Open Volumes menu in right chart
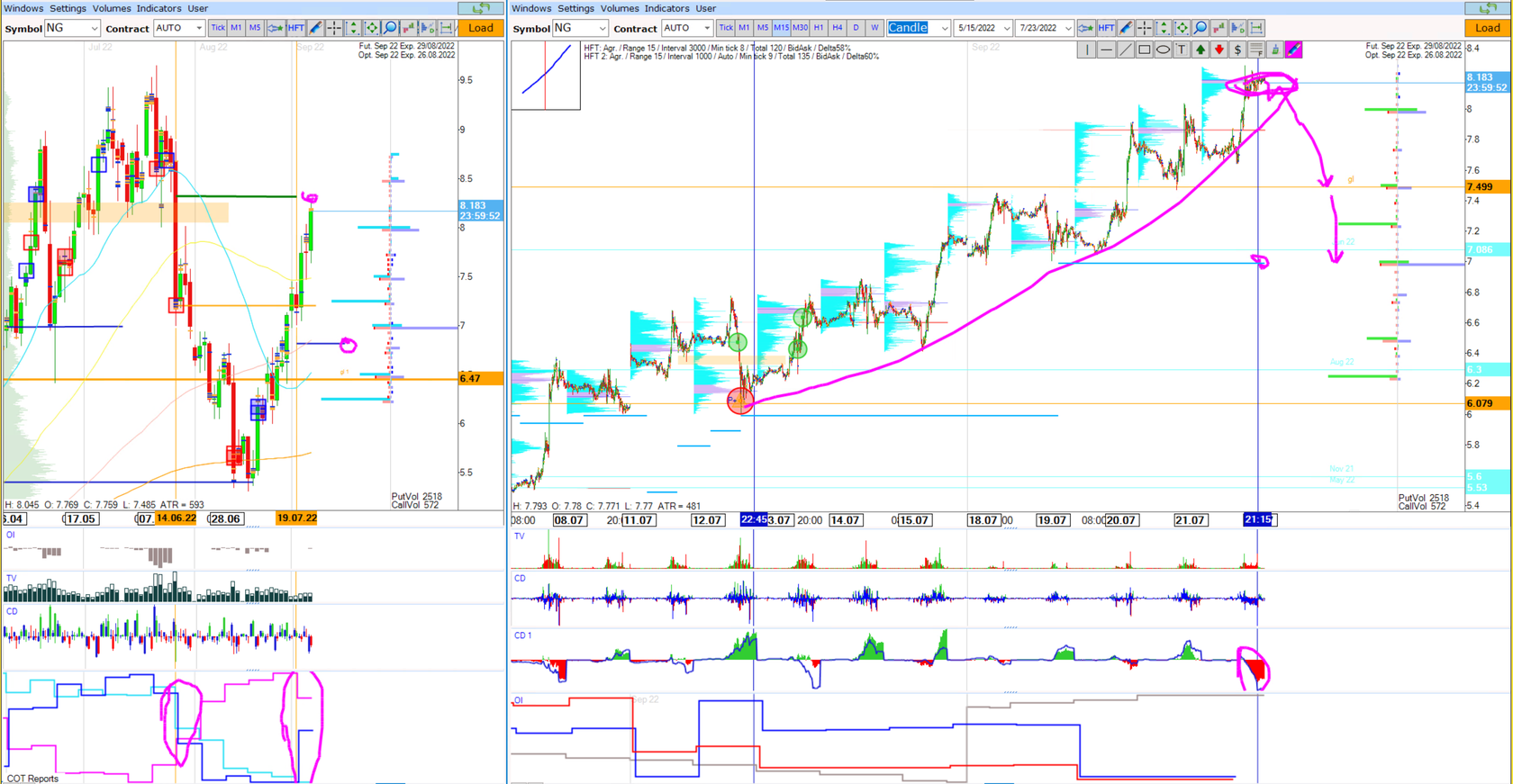1513x784 pixels. coord(620,8)
